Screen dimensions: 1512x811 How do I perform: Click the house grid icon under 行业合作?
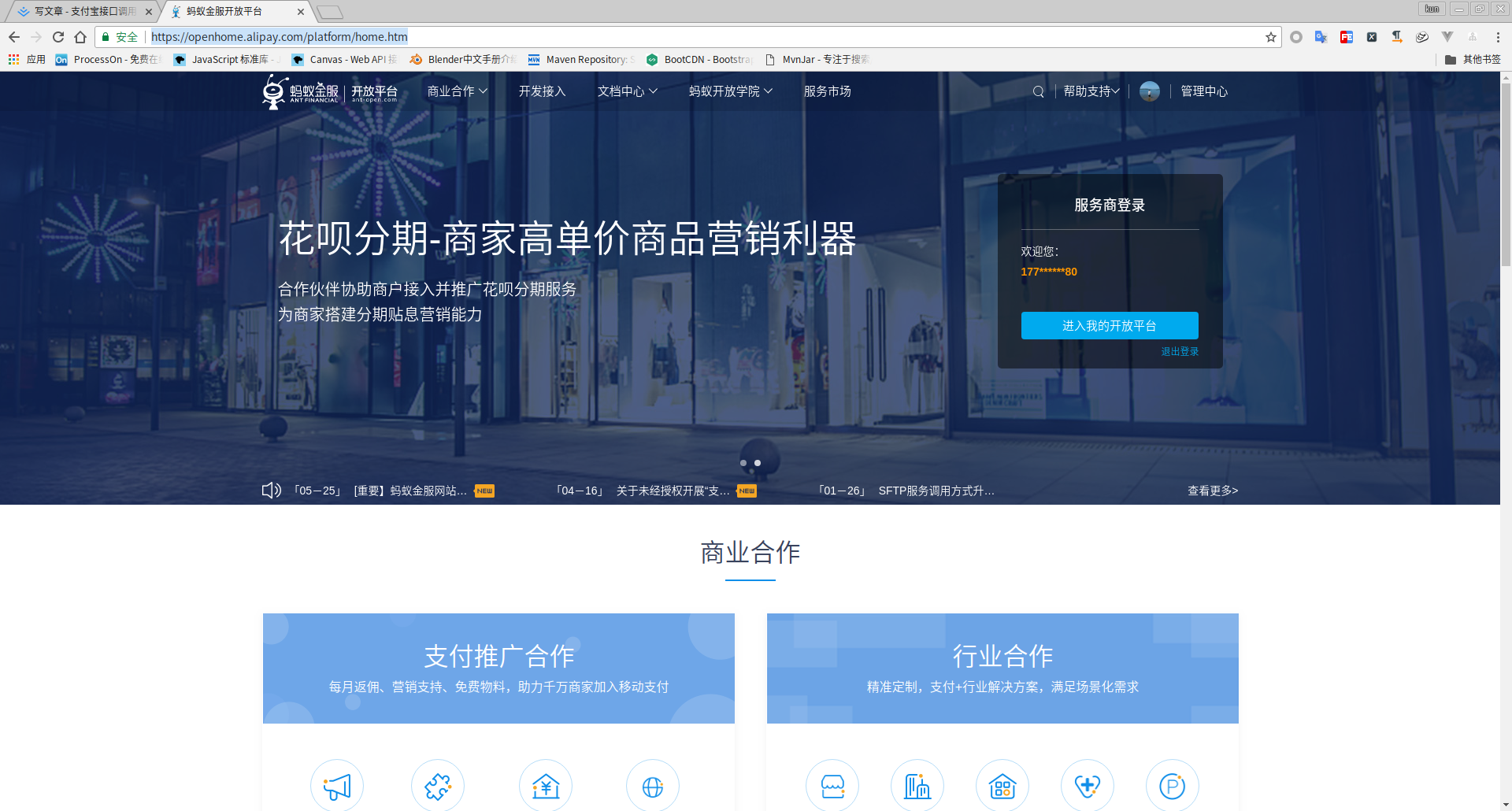pyautogui.click(x=1002, y=786)
